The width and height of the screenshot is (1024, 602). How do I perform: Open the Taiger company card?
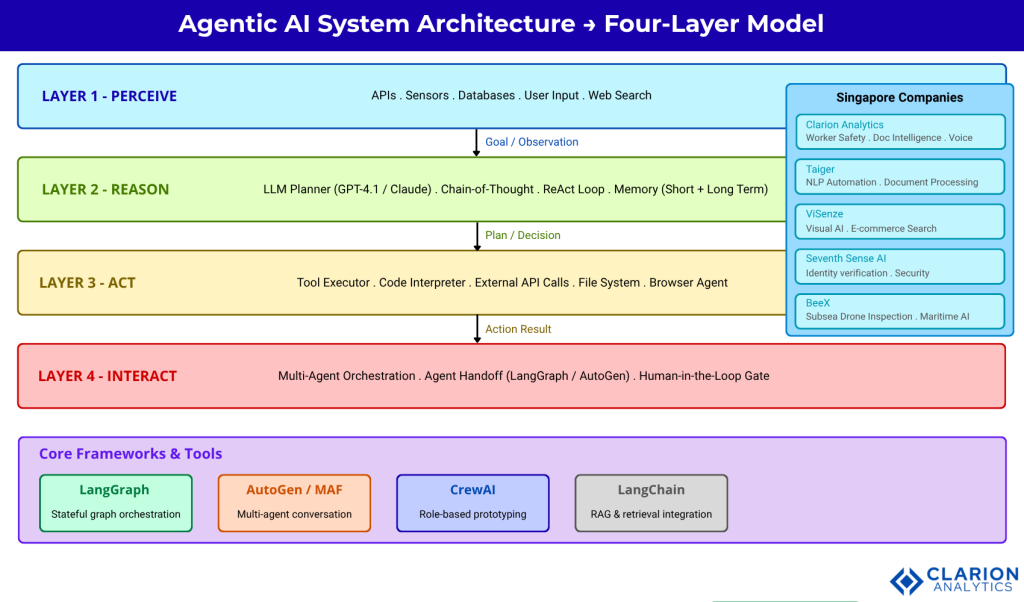(899, 176)
